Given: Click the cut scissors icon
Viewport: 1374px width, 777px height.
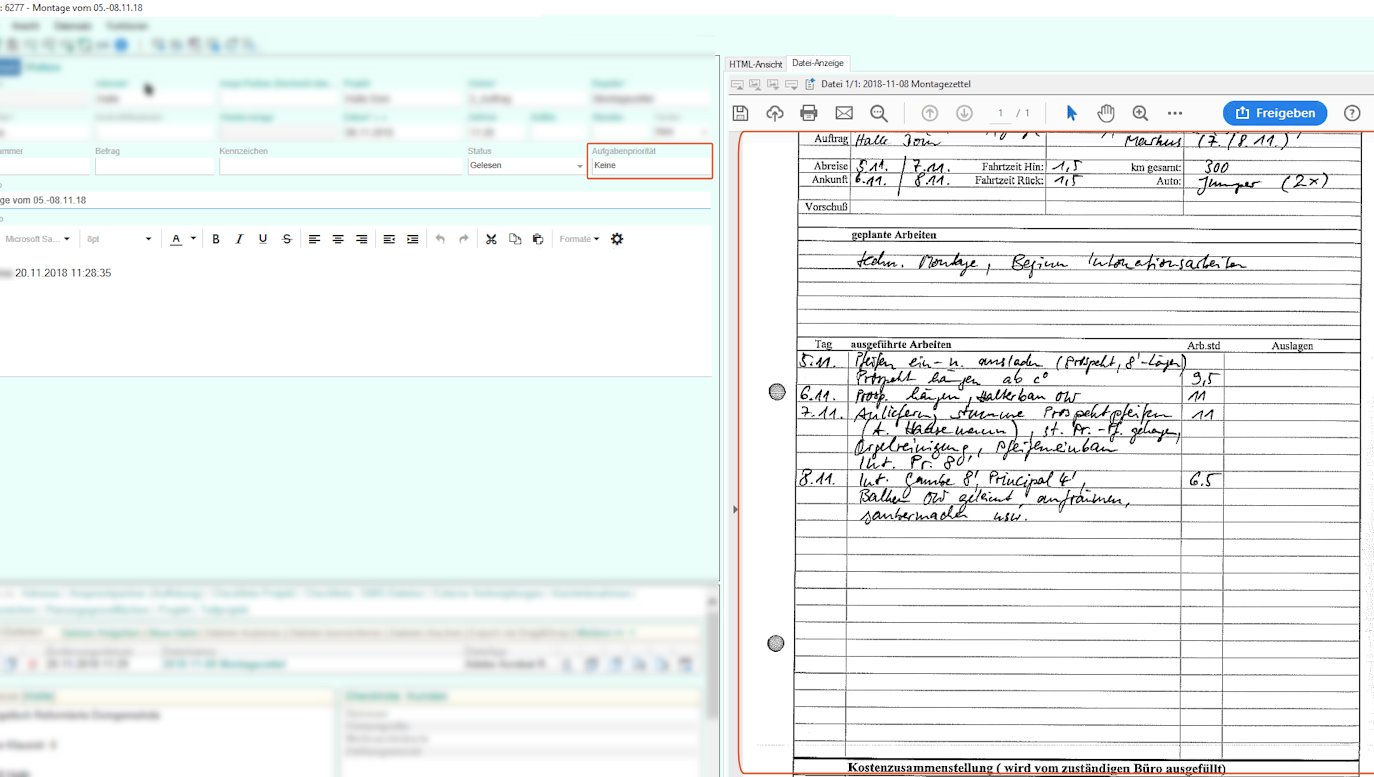Looking at the screenshot, I should 491,239.
